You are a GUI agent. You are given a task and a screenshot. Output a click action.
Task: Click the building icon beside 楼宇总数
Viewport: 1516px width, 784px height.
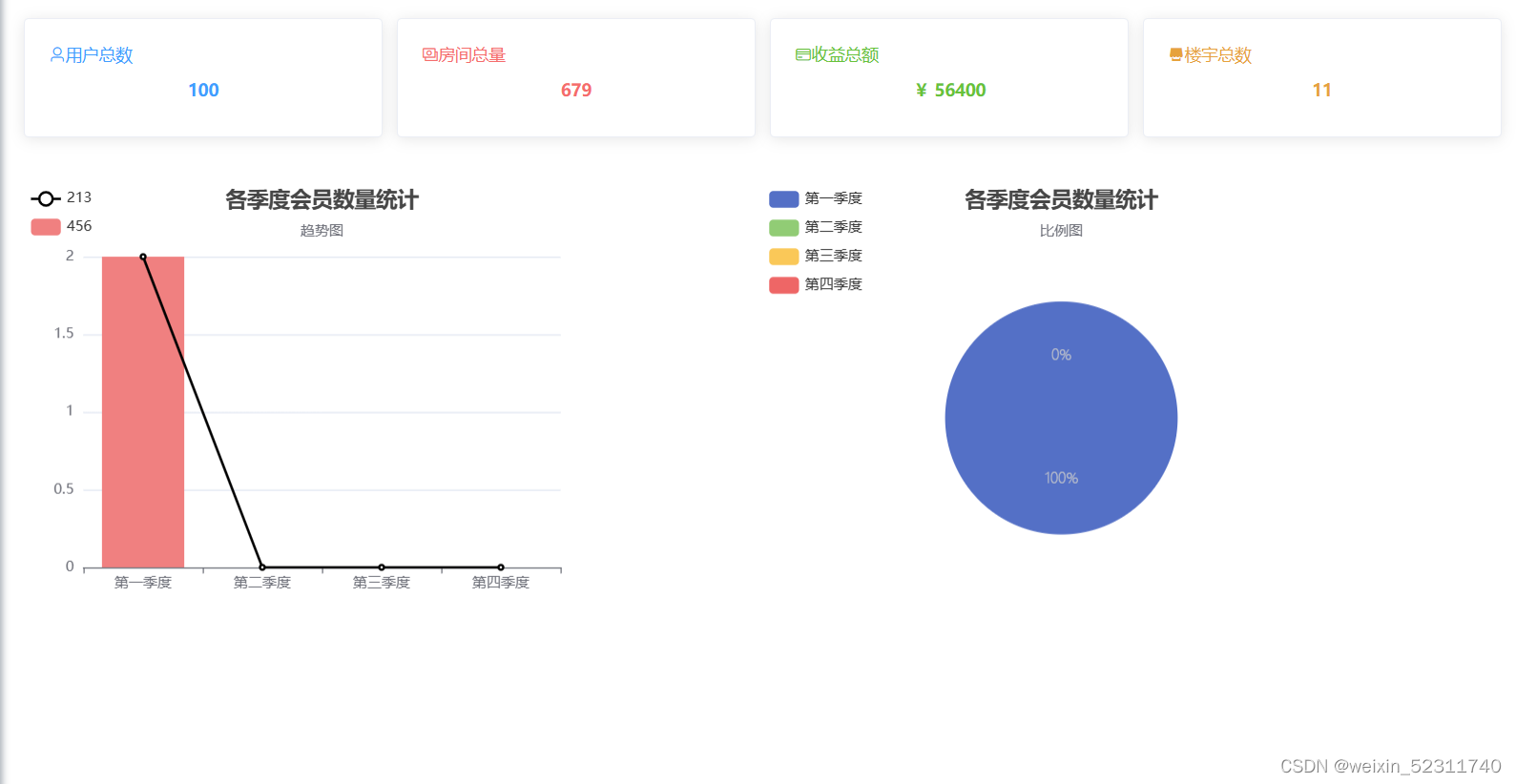click(1176, 55)
